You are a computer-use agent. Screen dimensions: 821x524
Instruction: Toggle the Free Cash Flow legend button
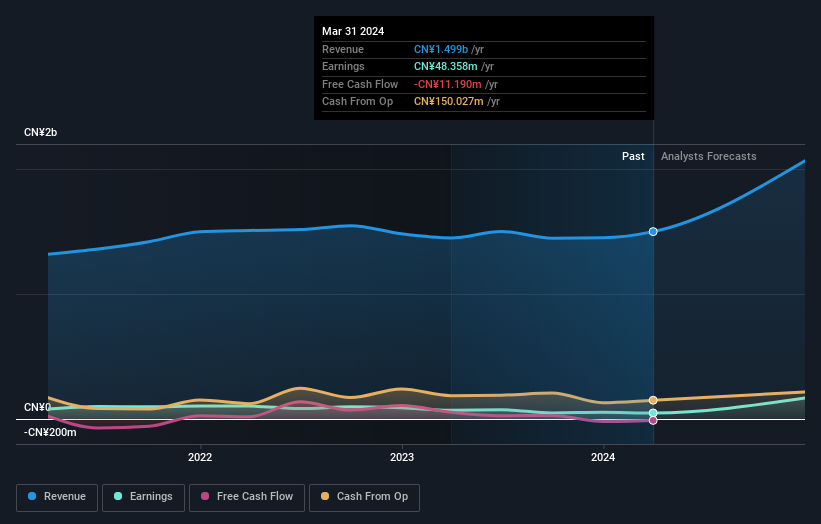247,497
